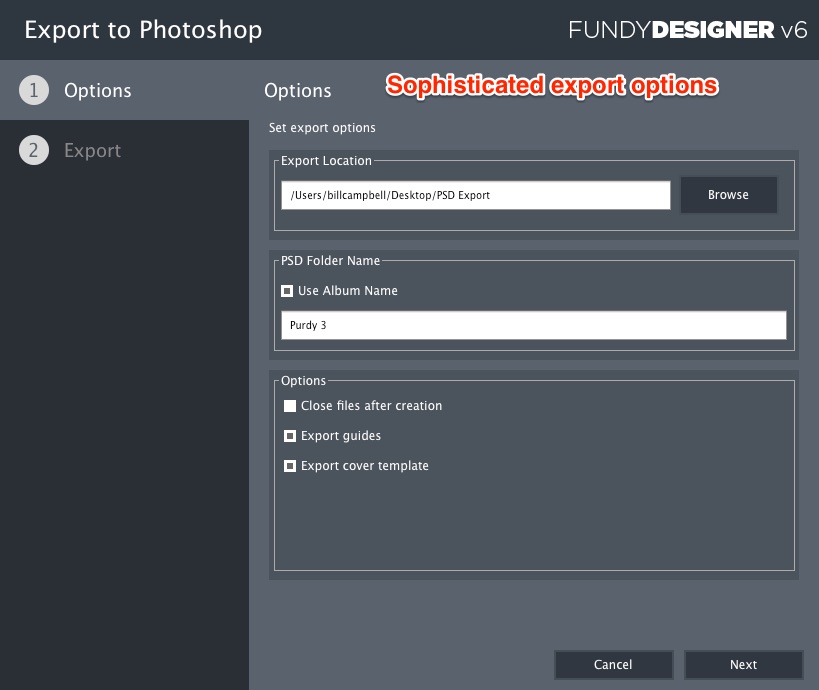Viewport: 819px width, 690px height.
Task: Click the Next button
Action: coord(743,664)
